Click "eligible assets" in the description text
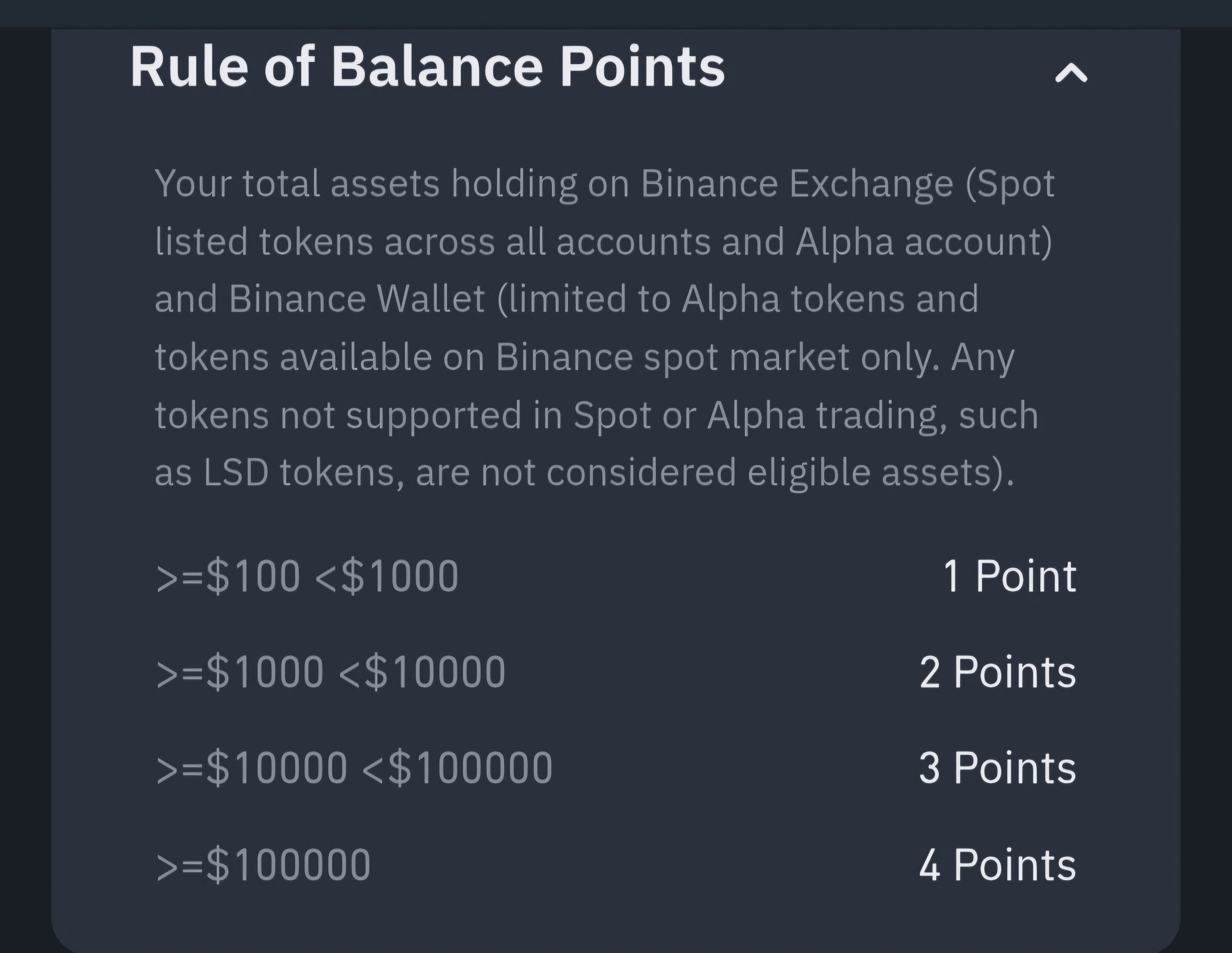 pyautogui.click(x=869, y=472)
